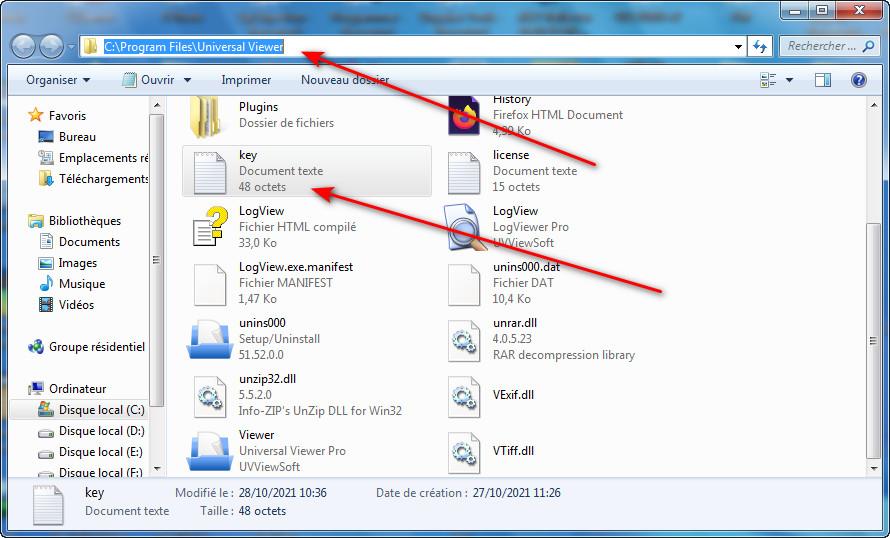Open the Organiser menu
The width and height of the screenshot is (890, 538).
coord(58,80)
